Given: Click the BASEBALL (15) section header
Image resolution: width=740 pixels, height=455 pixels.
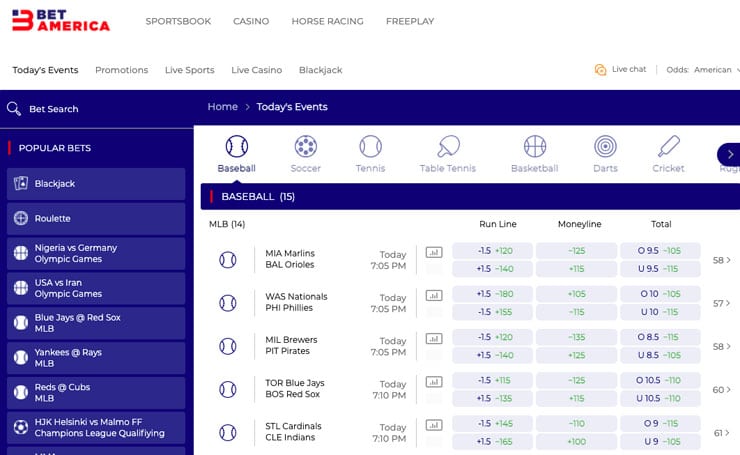Looking at the screenshot, I should tap(470, 196).
